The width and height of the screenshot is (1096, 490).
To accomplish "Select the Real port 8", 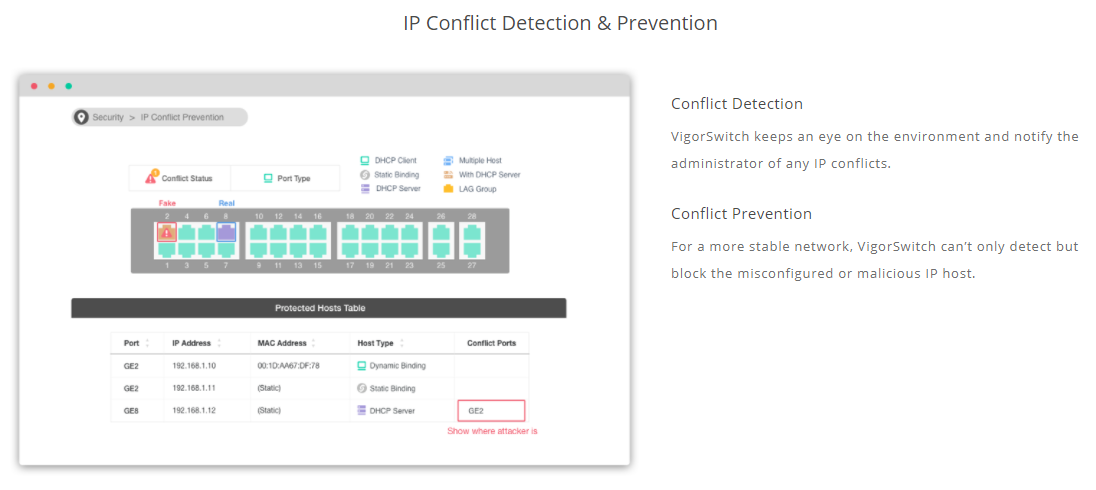I will pyautogui.click(x=226, y=232).
